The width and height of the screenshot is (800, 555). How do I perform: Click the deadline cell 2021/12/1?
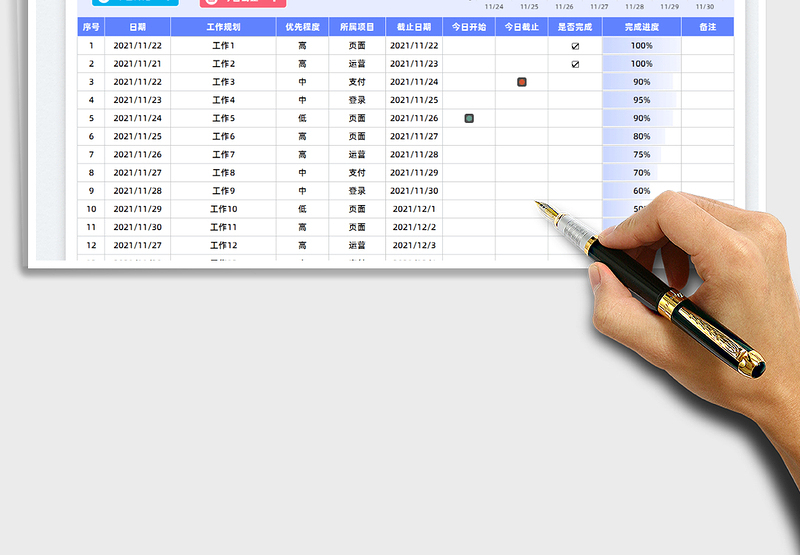click(414, 209)
